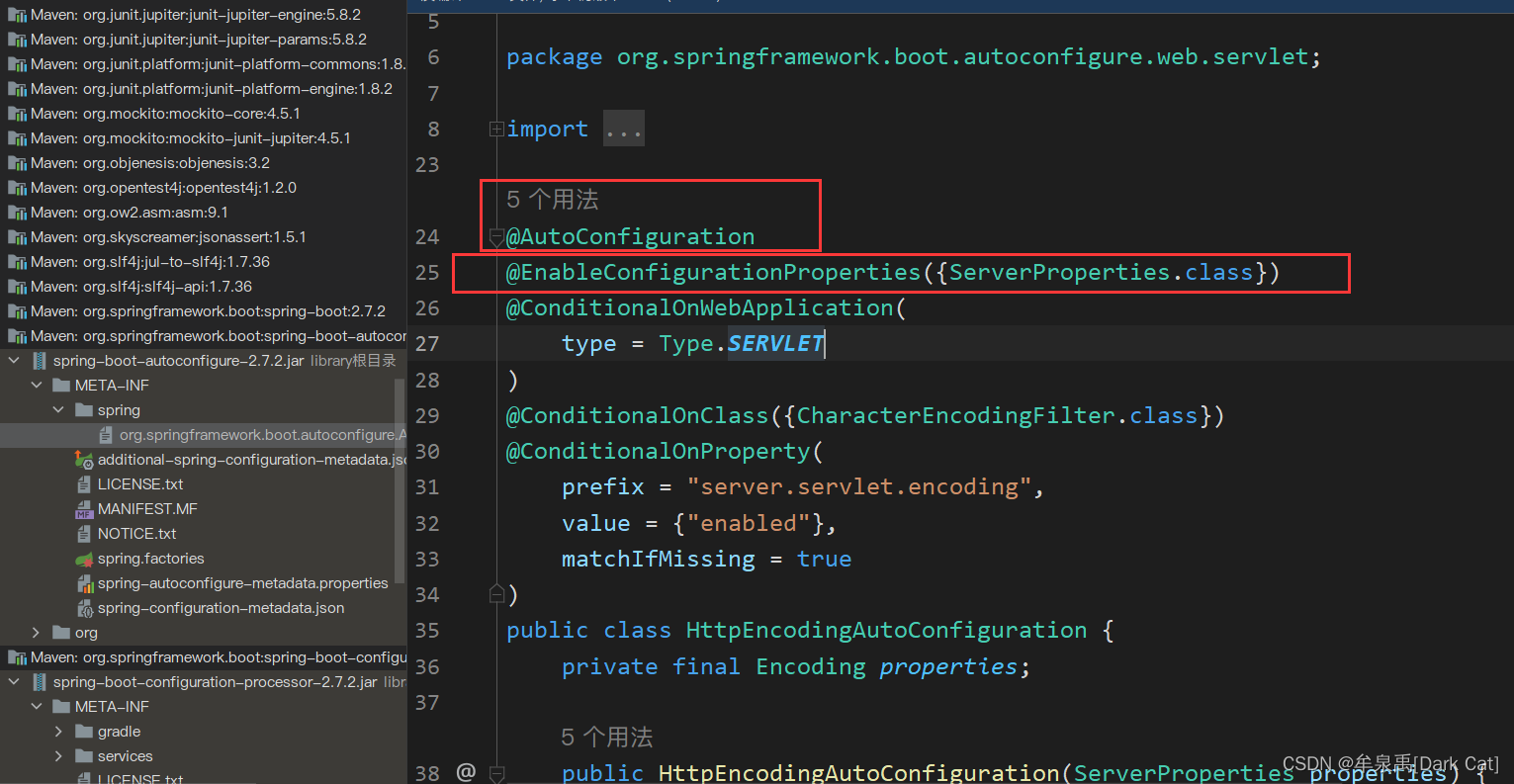1514x784 pixels.
Task: Expand folded import statements on line 8
Action: tap(496, 129)
